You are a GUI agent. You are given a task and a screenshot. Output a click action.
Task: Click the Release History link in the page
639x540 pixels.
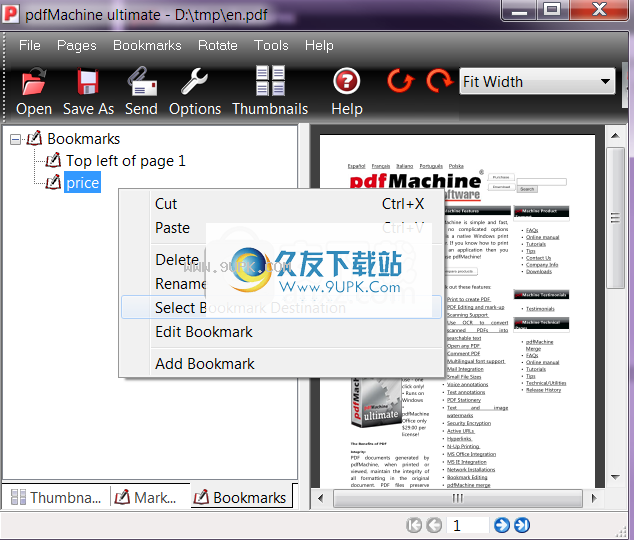pos(543,390)
